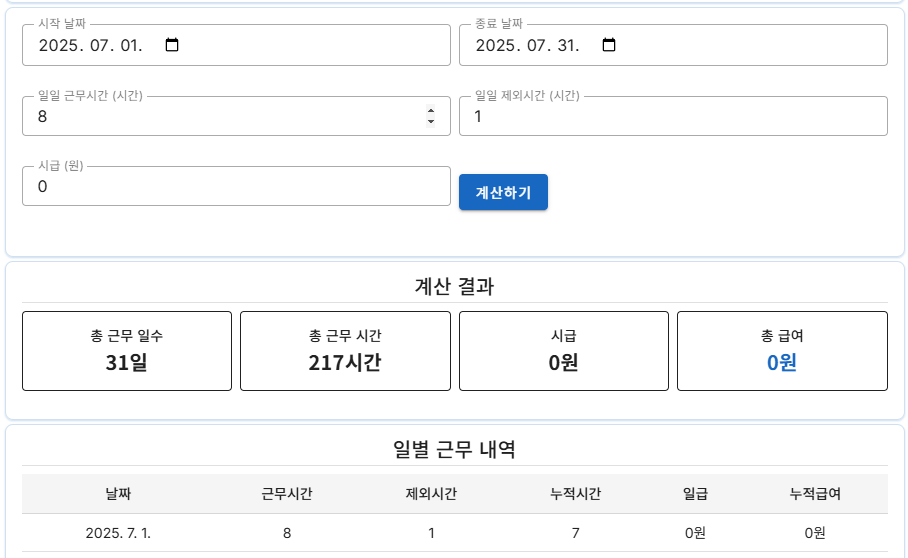Click the 계산하기 button
The image size is (908, 558).
coord(503,192)
